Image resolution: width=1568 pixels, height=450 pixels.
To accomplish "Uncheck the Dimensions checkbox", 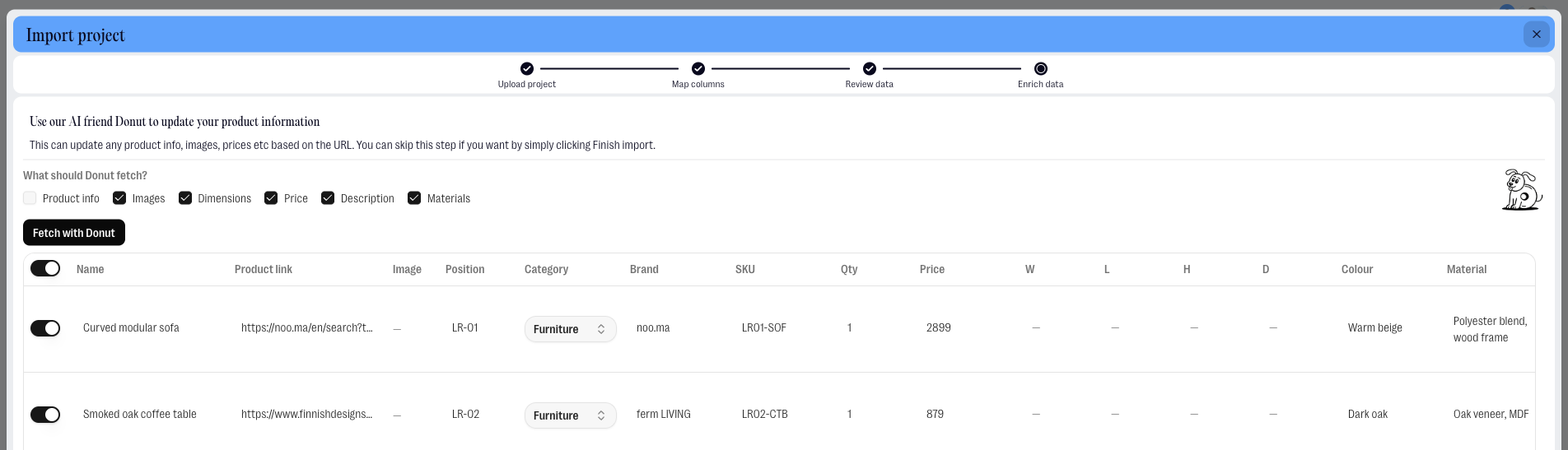I will coord(185,198).
